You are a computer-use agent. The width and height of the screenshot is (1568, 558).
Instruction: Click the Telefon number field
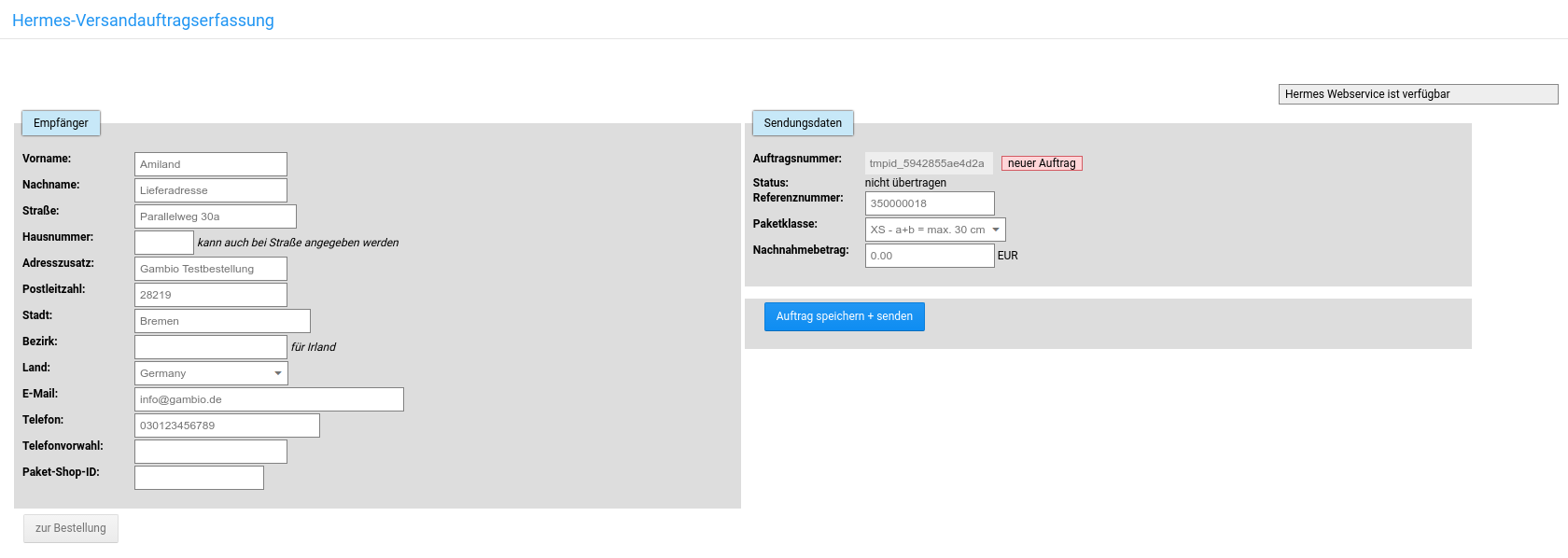point(227,425)
